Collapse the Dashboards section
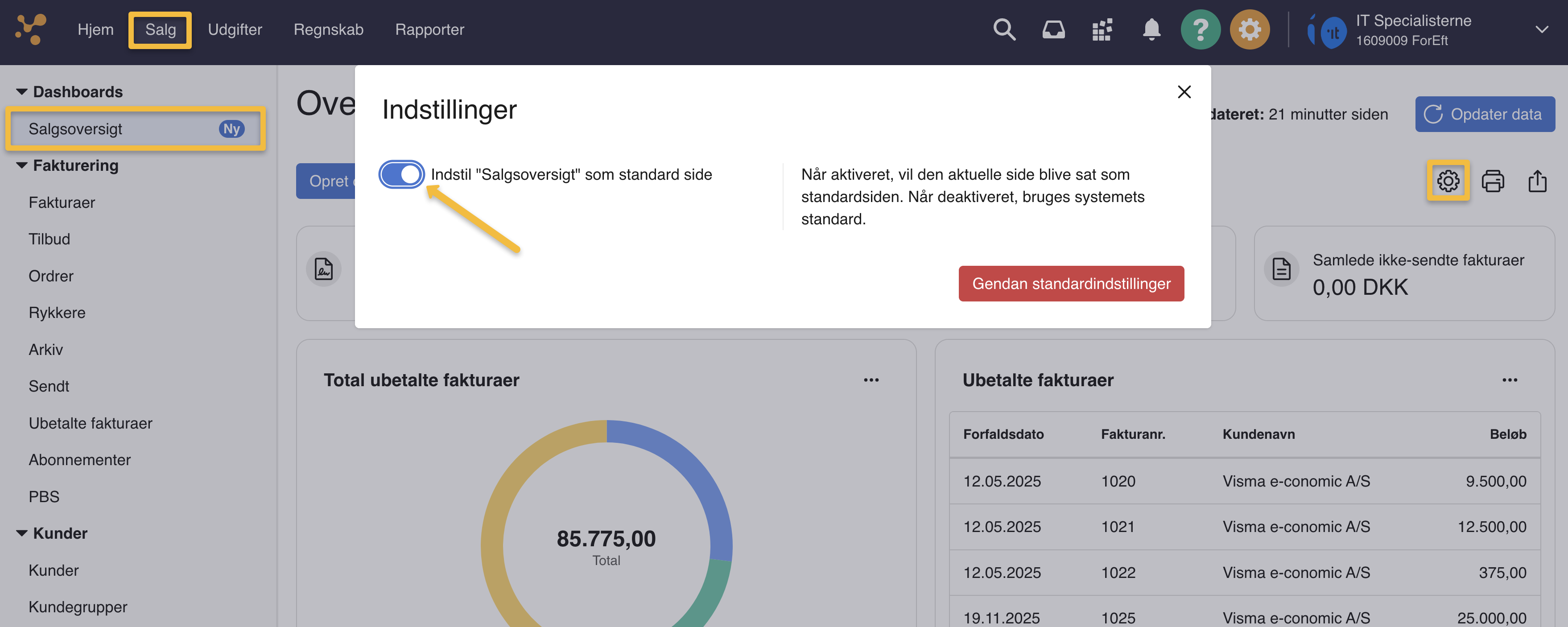Viewport: 1568px width, 627px height. point(22,92)
